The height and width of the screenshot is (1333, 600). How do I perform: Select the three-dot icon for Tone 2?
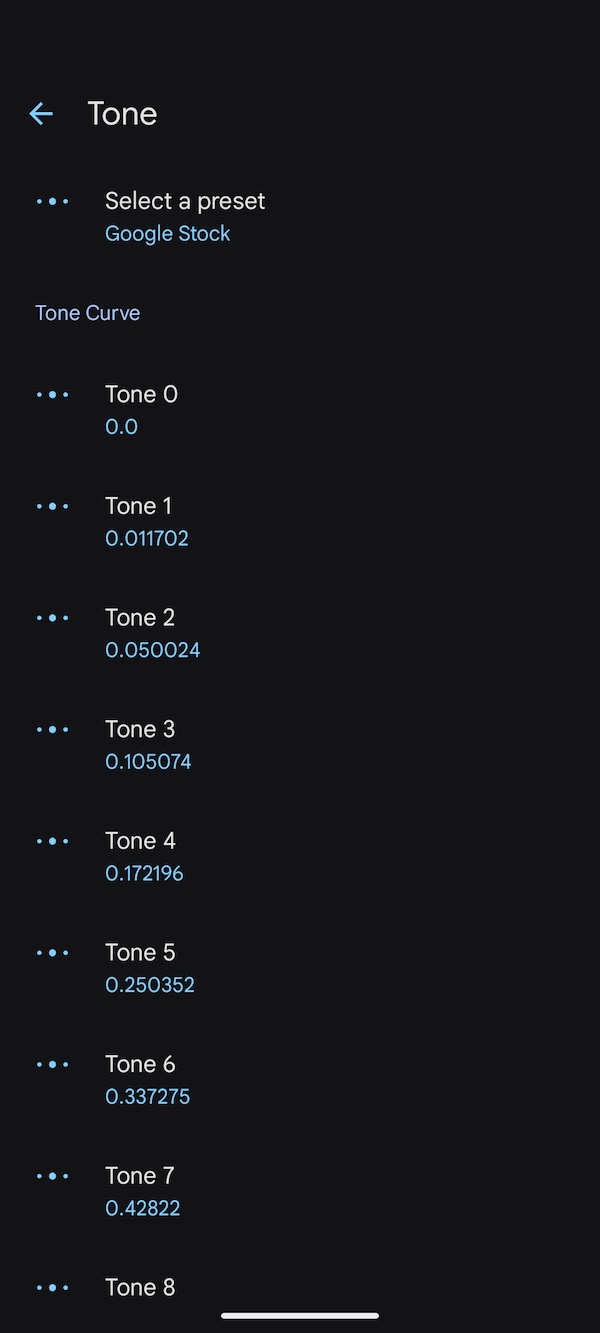pos(53,617)
